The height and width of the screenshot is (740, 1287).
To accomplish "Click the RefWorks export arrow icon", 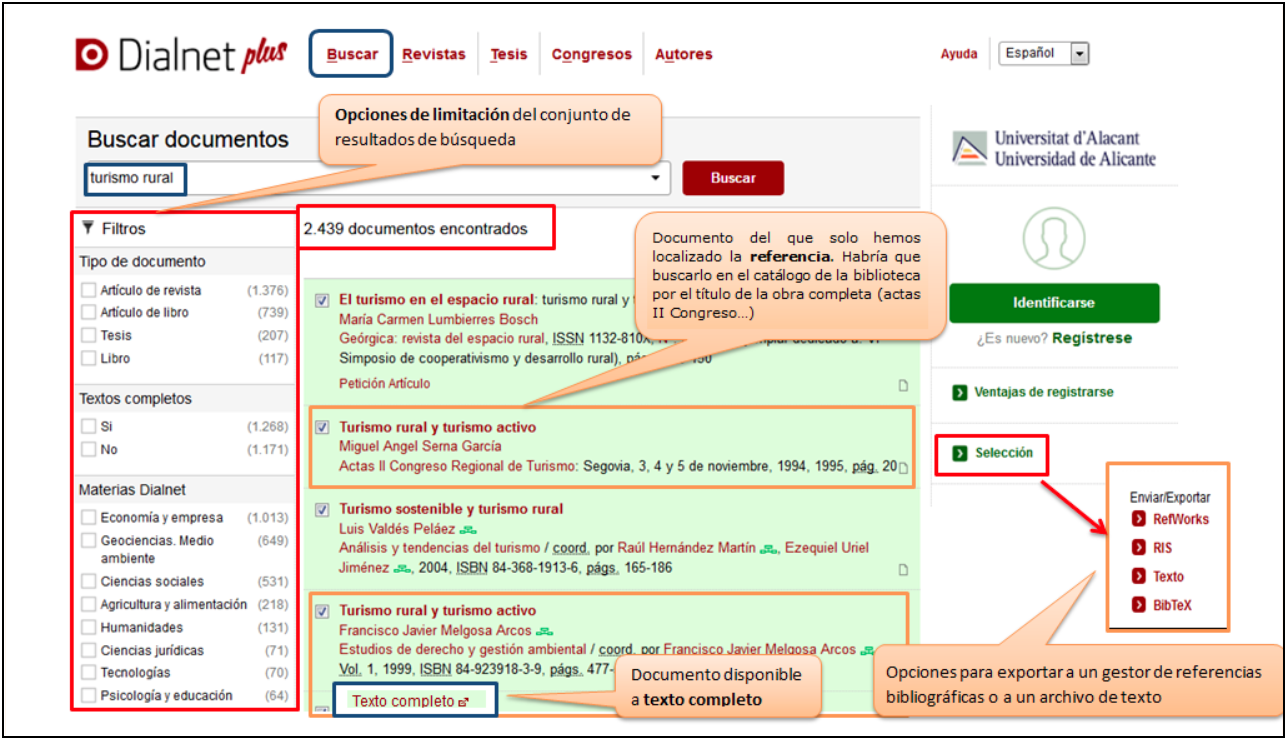I will coord(1138,519).
